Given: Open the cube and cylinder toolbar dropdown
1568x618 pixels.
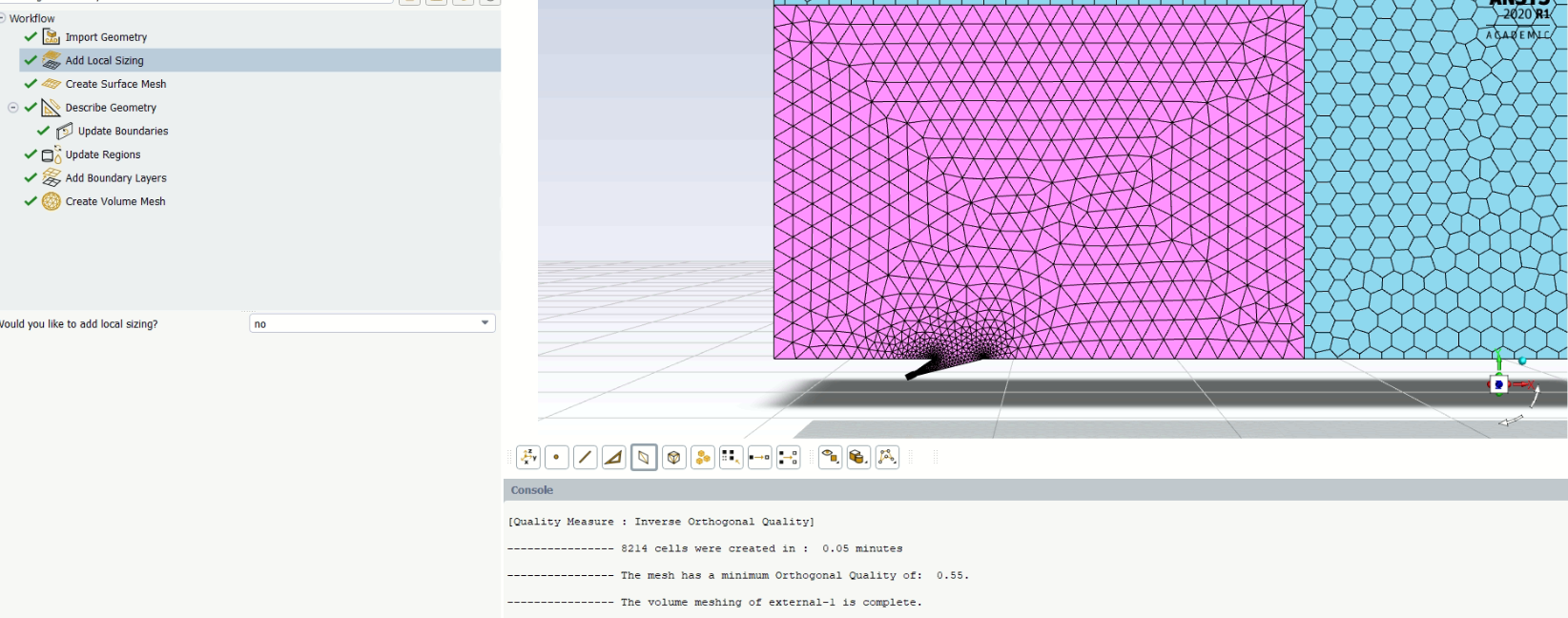Looking at the screenshot, I should [858, 458].
